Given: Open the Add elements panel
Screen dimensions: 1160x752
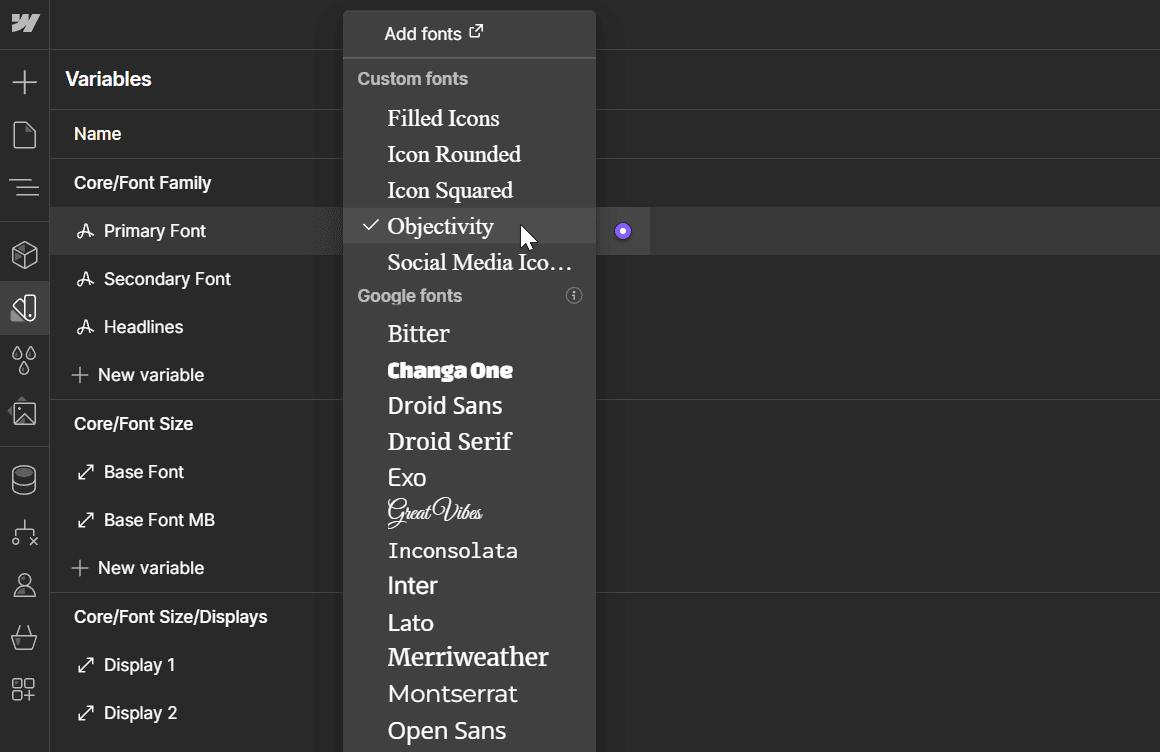Looking at the screenshot, I should [x=24, y=81].
